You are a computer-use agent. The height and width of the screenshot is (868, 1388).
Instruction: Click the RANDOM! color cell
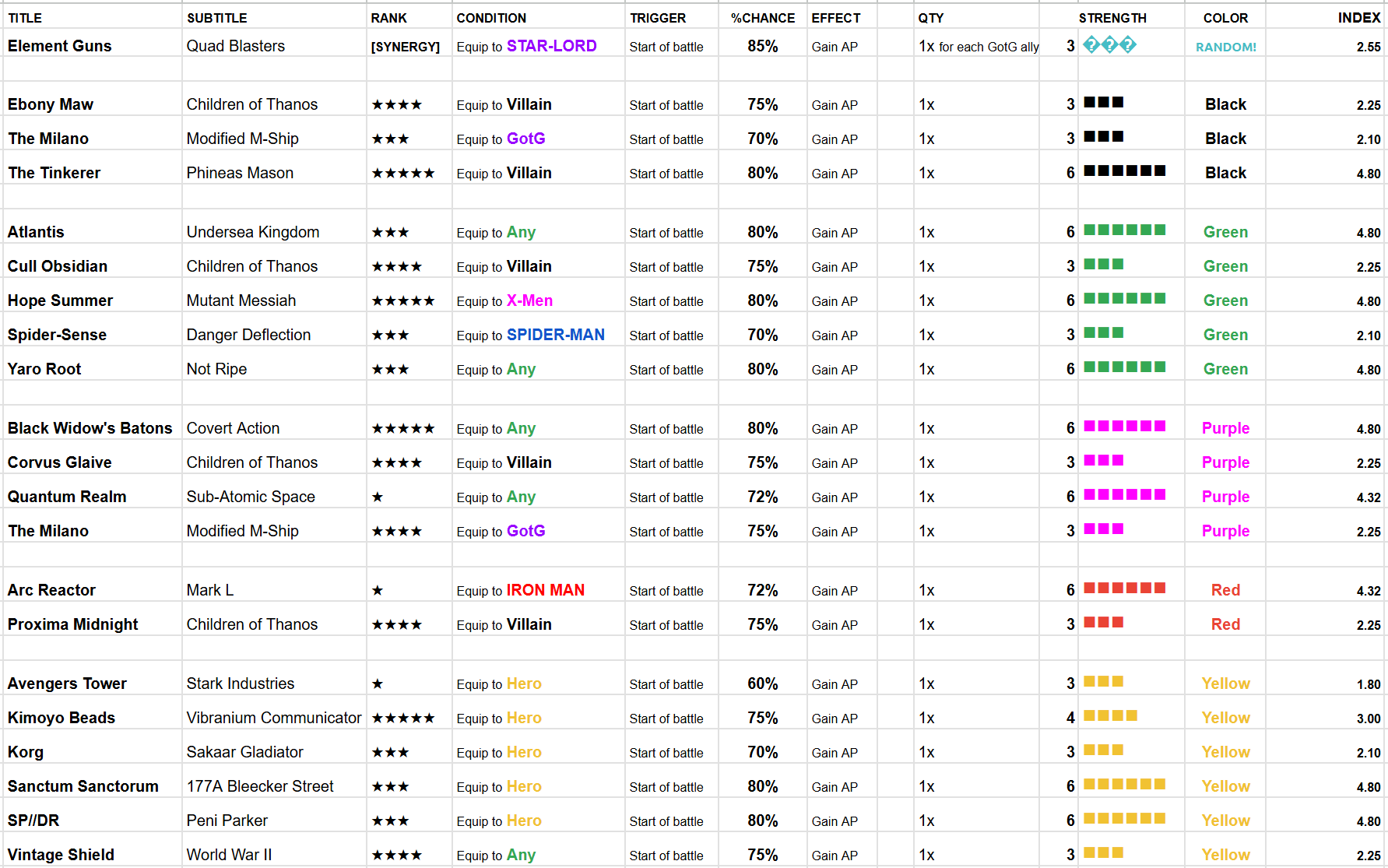click(x=1226, y=47)
